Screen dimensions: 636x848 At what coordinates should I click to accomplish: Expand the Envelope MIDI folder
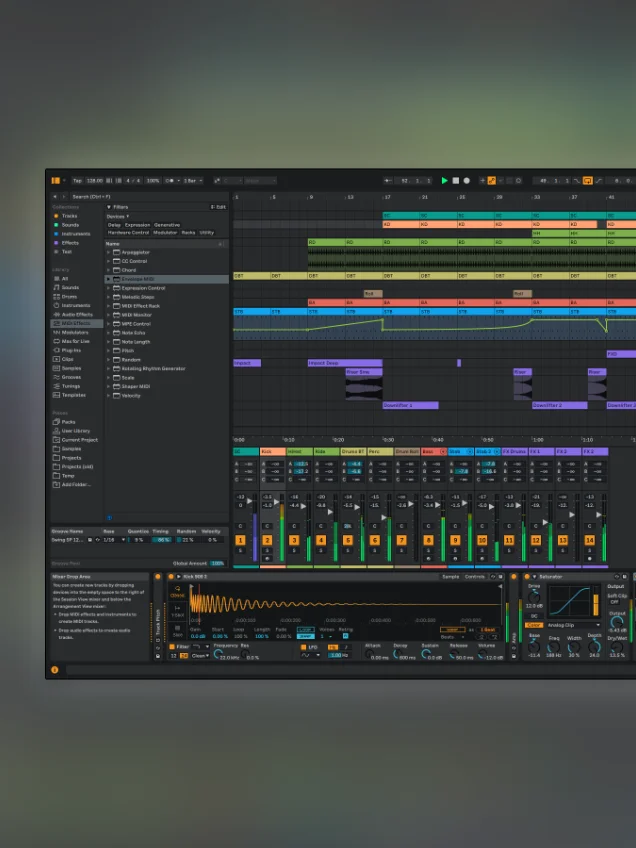108,279
